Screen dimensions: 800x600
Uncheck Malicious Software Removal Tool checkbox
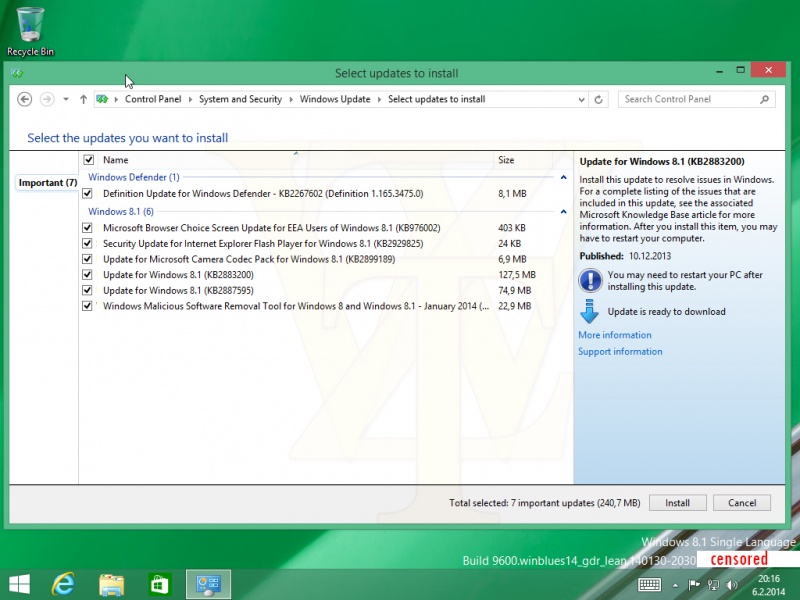[87, 306]
